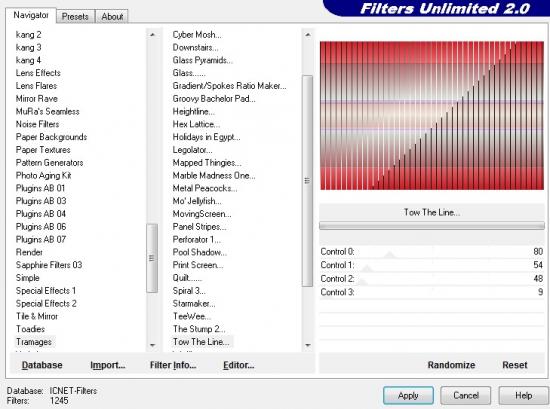Open the About tab

click(x=112, y=16)
